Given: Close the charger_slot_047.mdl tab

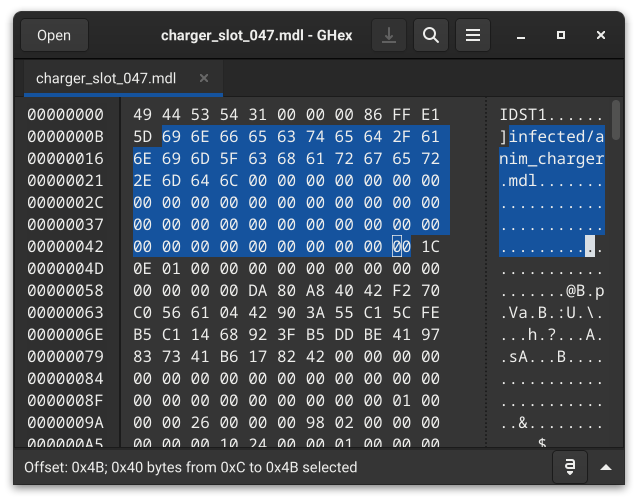Looking at the screenshot, I should [x=204, y=78].
